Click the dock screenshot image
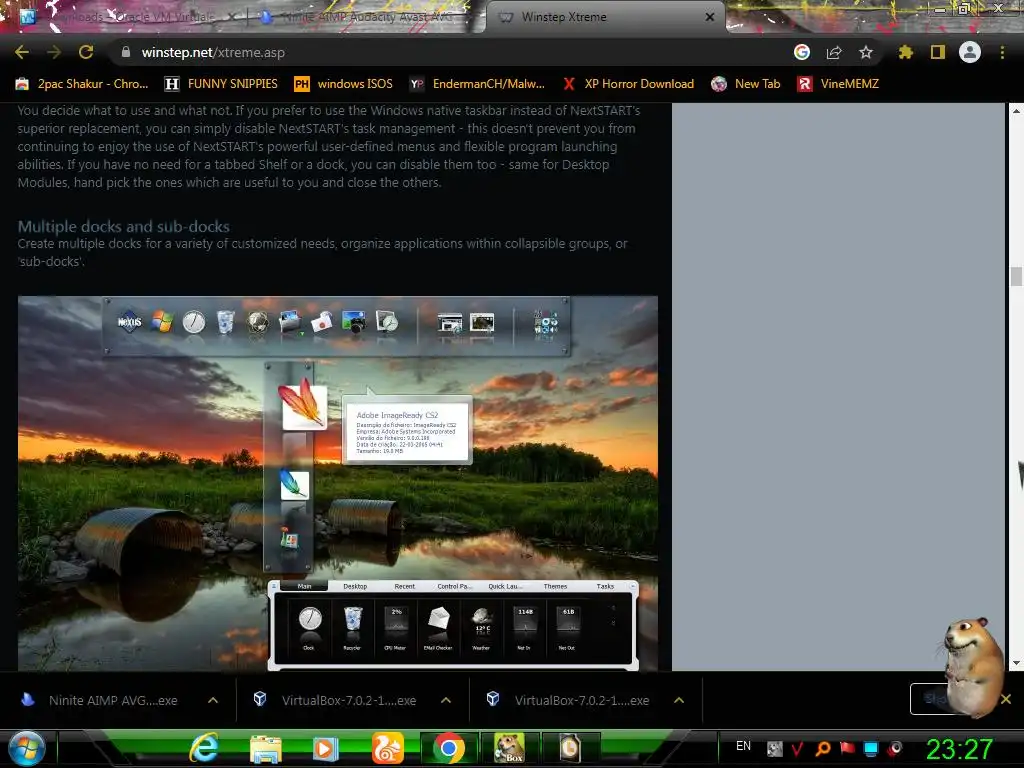The height and width of the screenshot is (768, 1024). [338, 483]
